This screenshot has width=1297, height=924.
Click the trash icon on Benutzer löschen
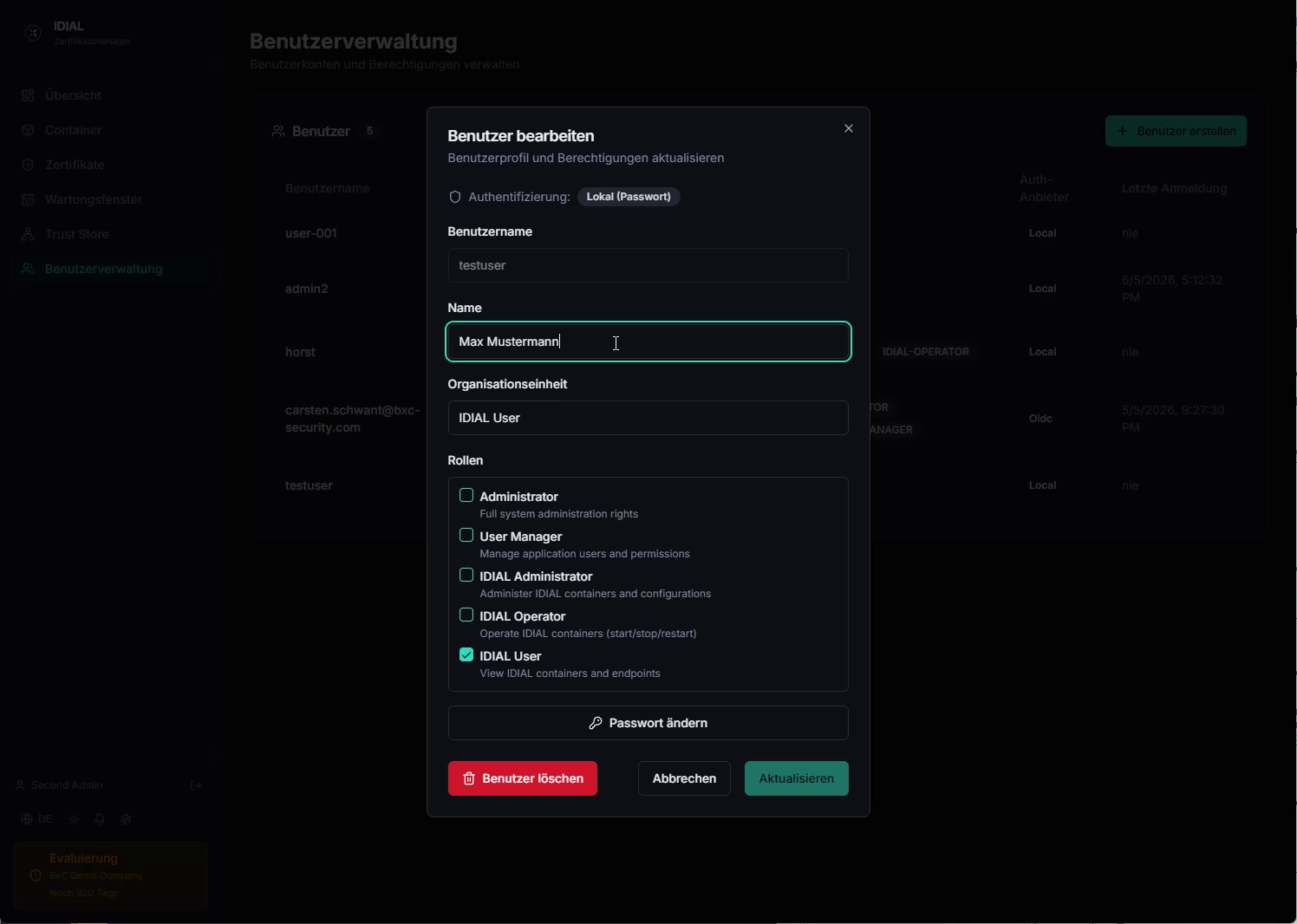pyautogui.click(x=469, y=778)
